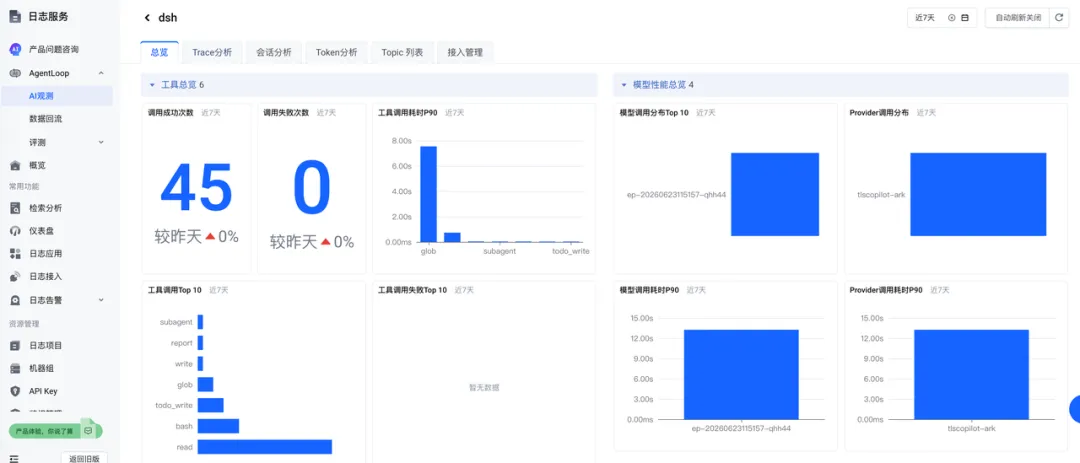The width and height of the screenshot is (1080, 463).
Task: Click the feedback icon on green banner
Action: point(89,431)
